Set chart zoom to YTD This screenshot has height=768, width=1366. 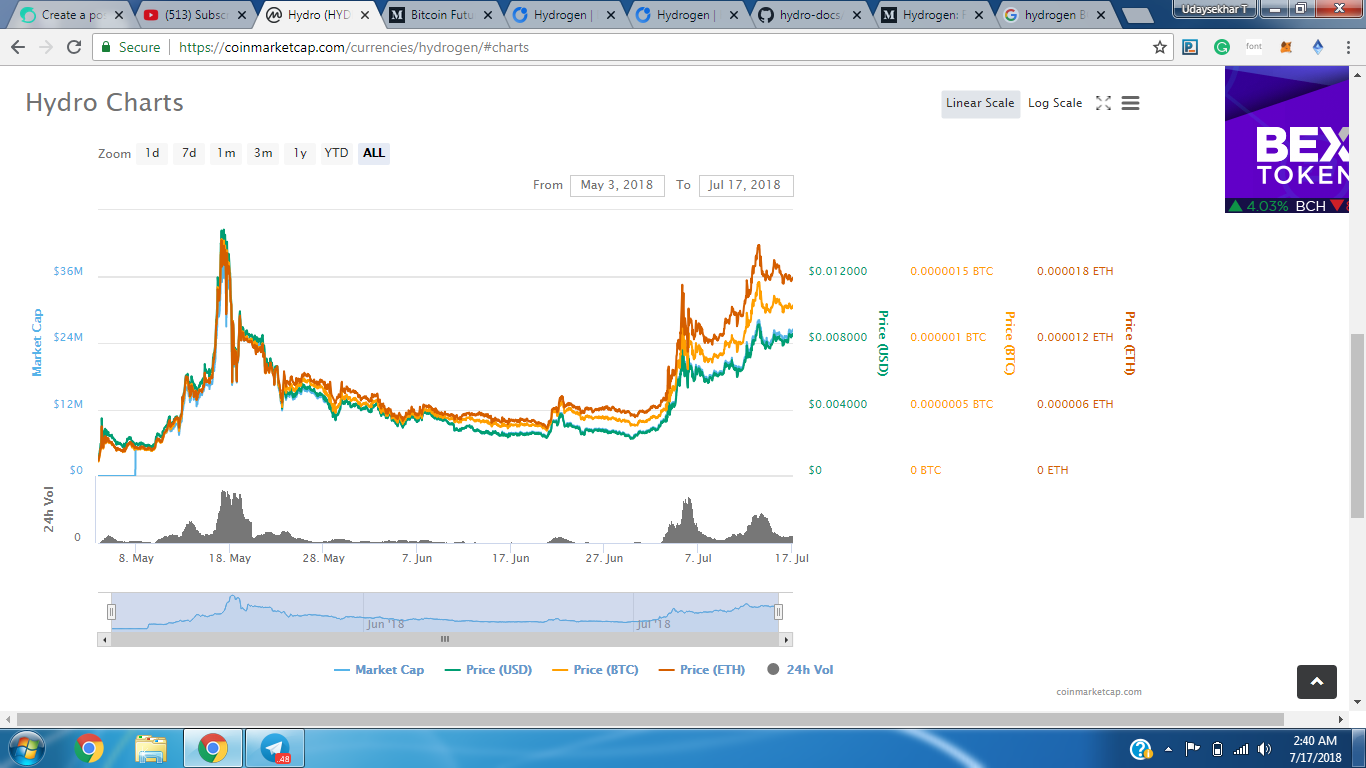click(336, 153)
